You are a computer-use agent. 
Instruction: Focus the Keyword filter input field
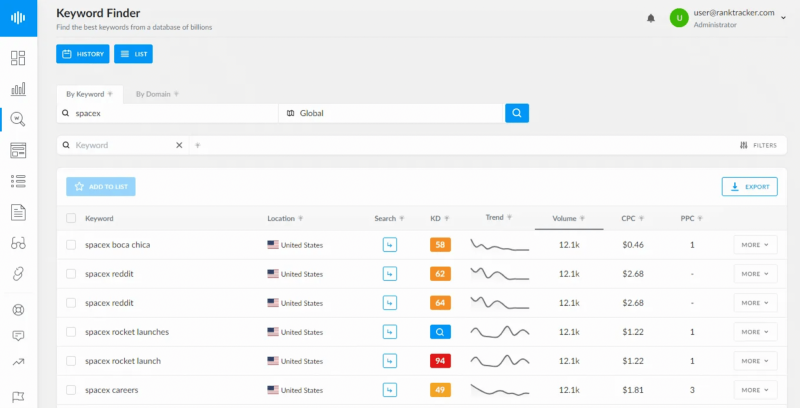tap(122, 145)
